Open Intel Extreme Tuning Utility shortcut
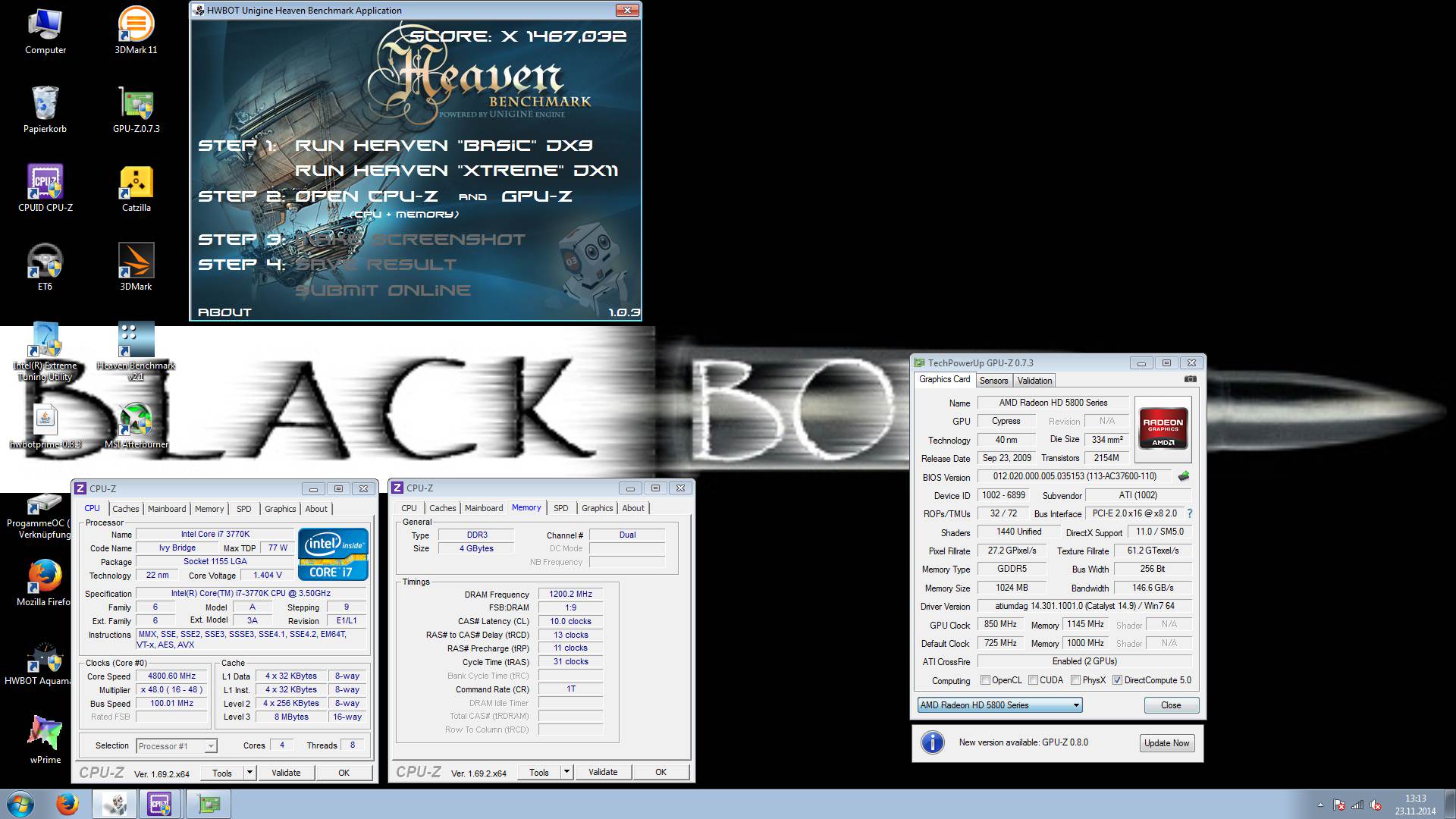Image resolution: width=1456 pixels, height=819 pixels. (x=45, y=352)
